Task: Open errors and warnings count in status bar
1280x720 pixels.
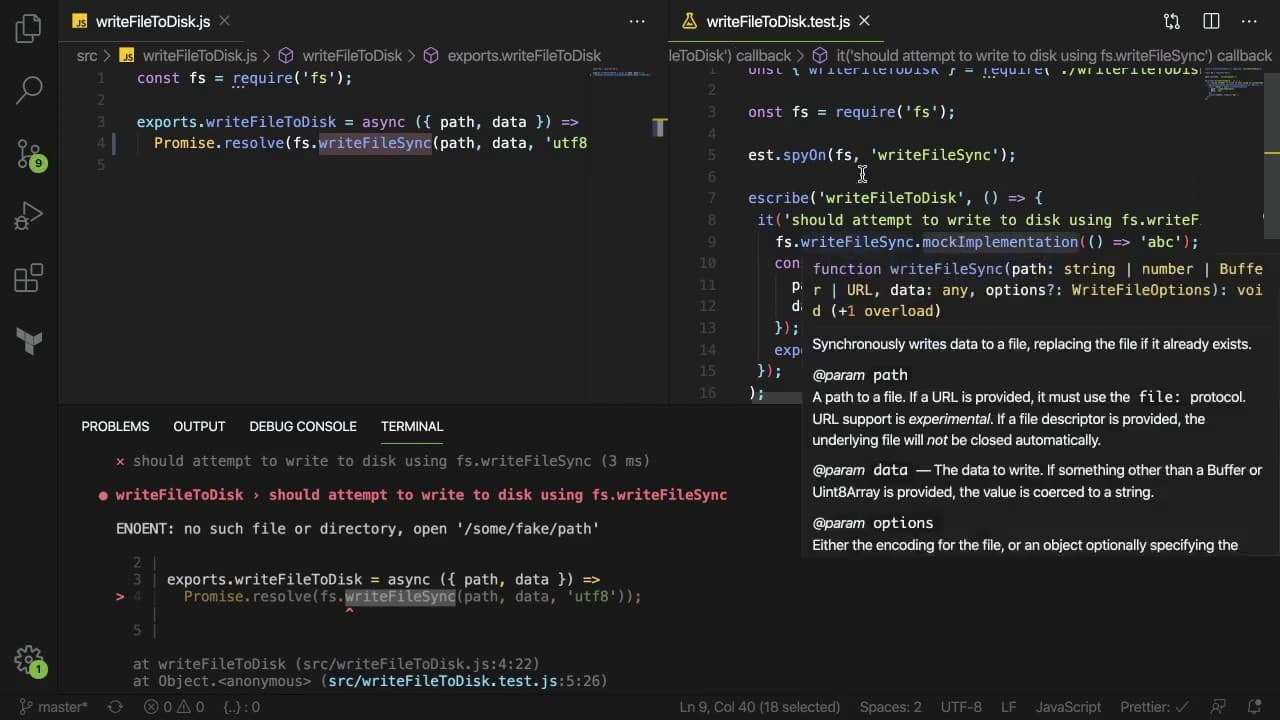Action: (x=173, y=707)
